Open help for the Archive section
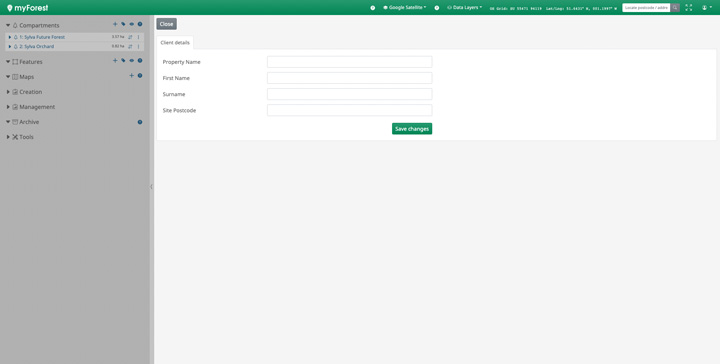The width and height of the screenshot is (720, 364). click(x=140, y=122)
